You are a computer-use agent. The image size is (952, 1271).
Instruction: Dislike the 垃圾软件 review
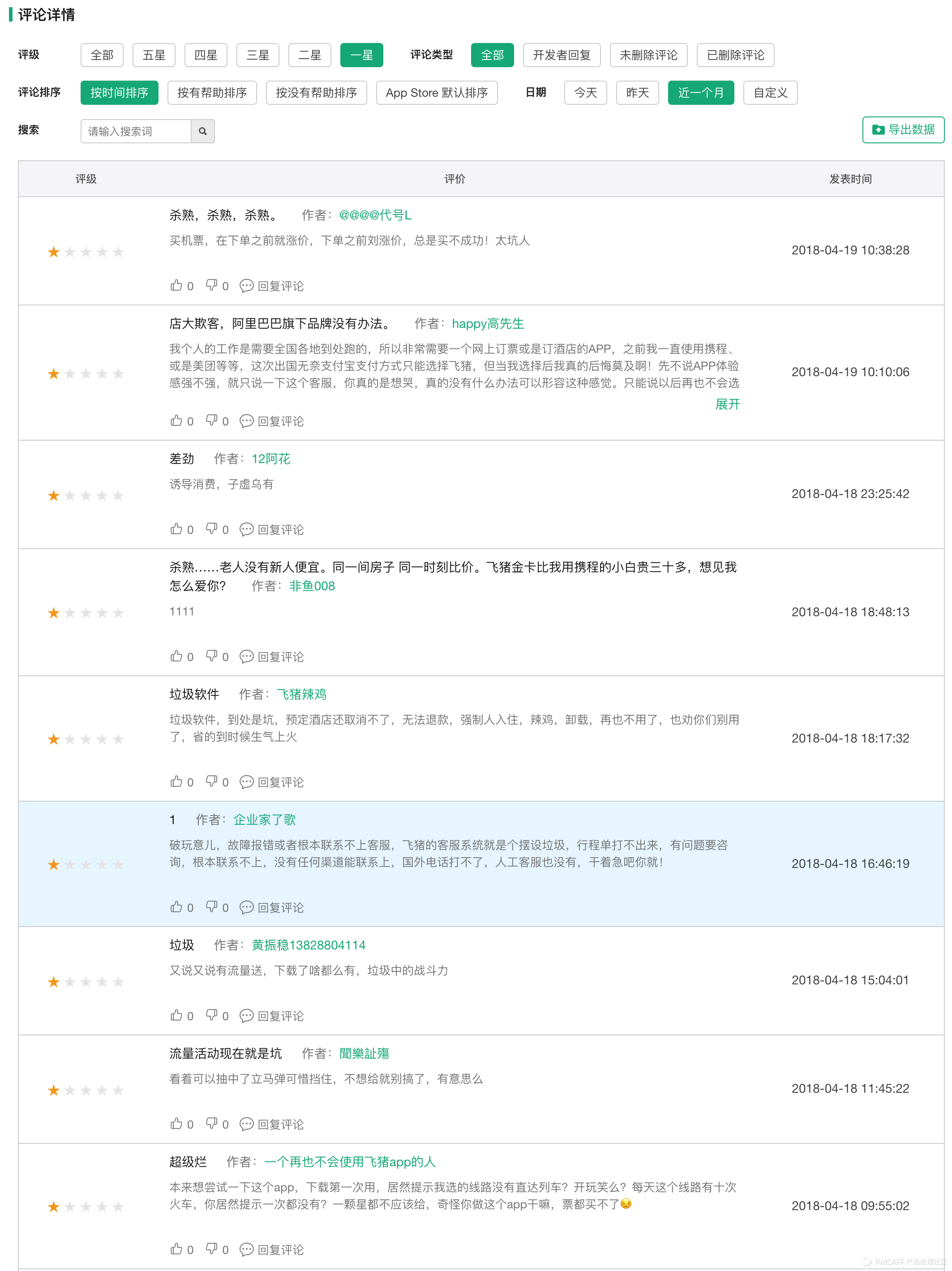coord(211,782)
